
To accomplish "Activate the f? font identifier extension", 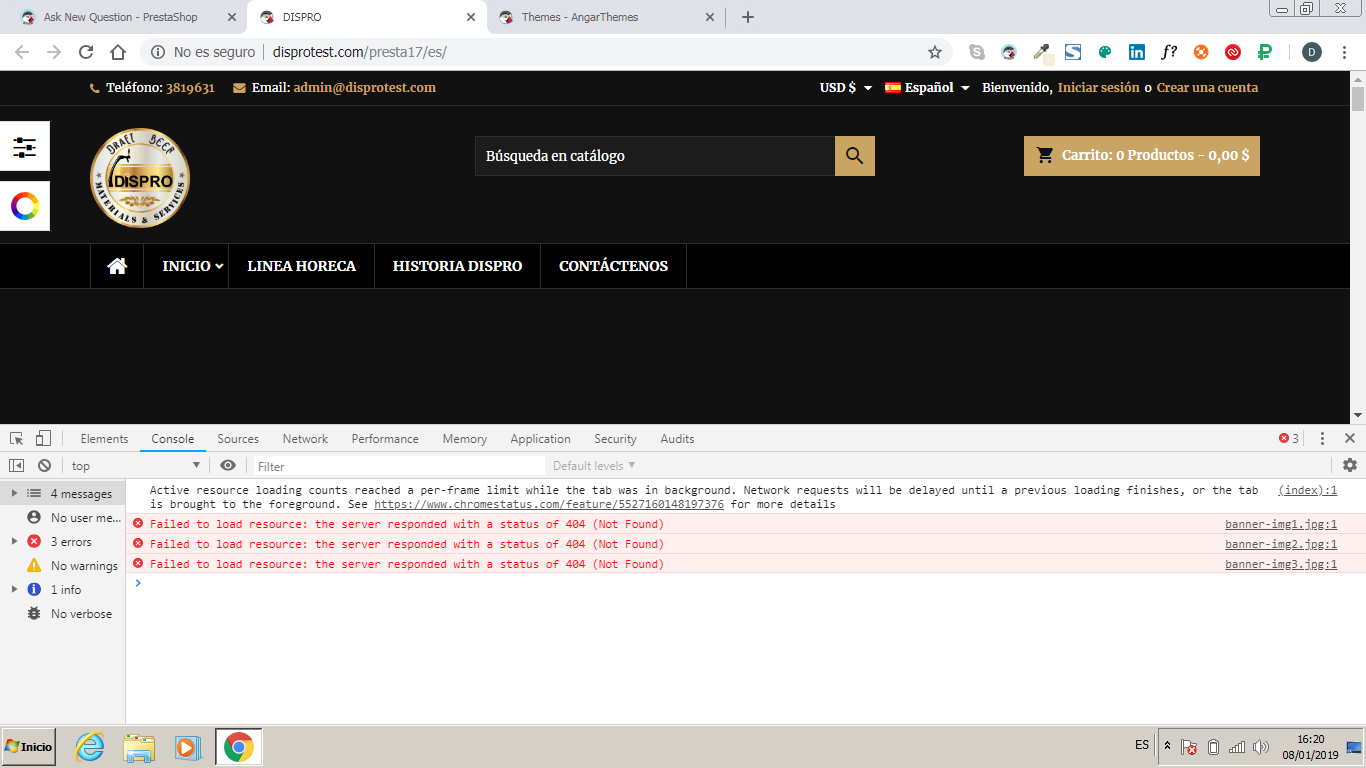I will pos(1169,52).
